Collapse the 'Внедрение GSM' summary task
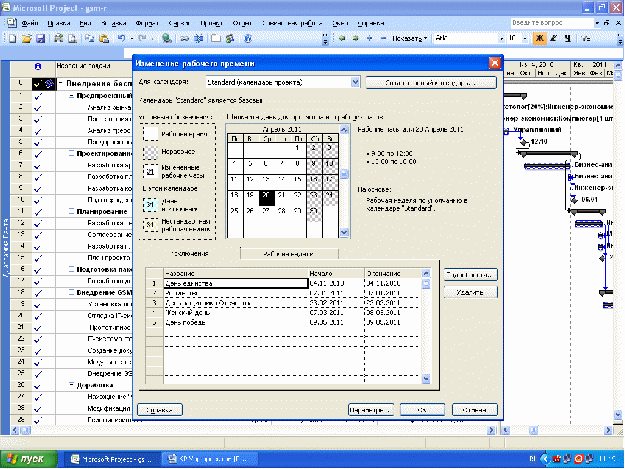 pos(71,292)
